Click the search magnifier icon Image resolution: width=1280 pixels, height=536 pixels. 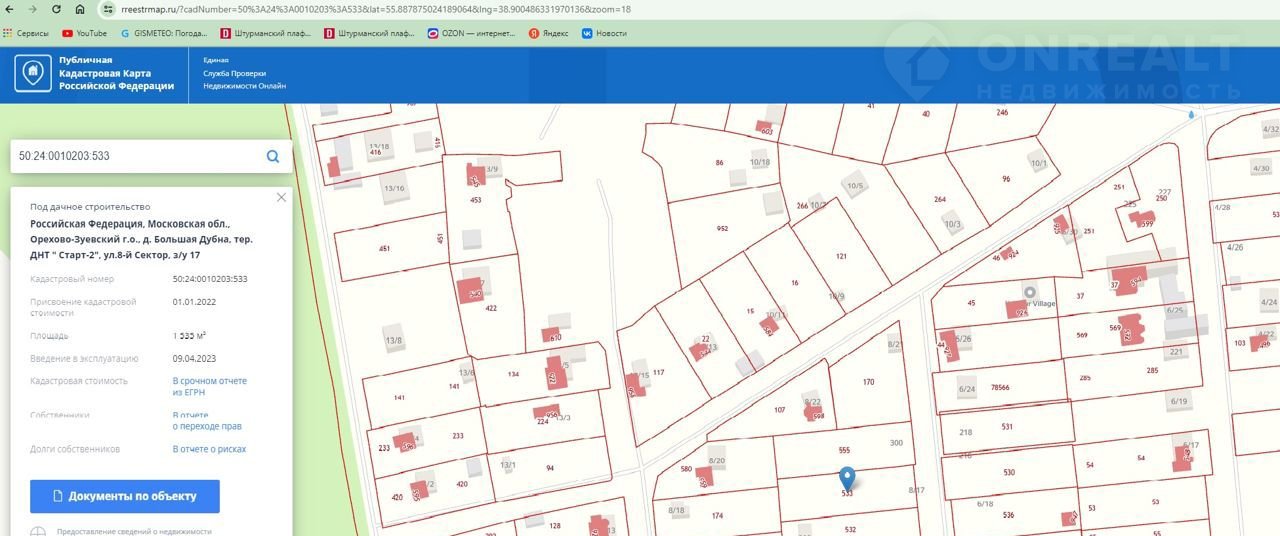pyautogui.click(x=272, y=156)
